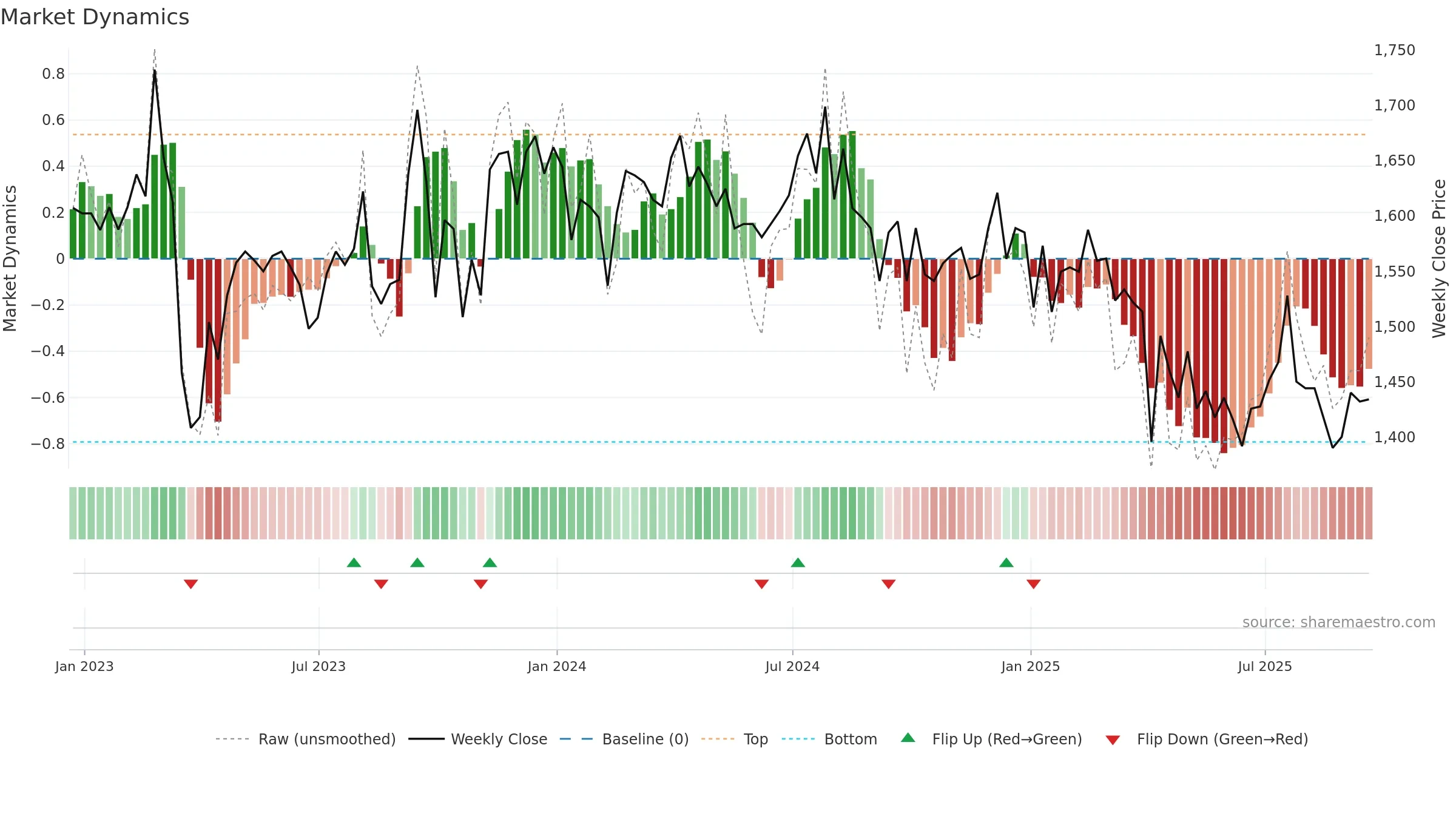Click the 1,500 price tick label

click(1395, 326)
